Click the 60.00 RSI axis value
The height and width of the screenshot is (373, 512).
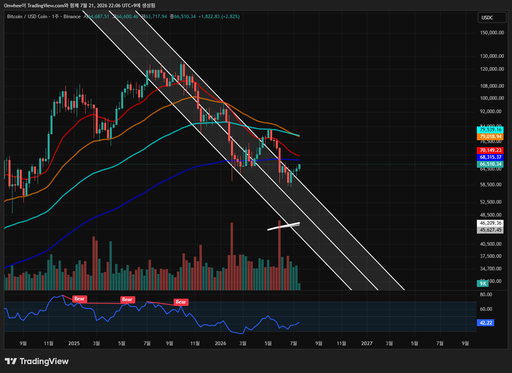(x=486, y=309)
